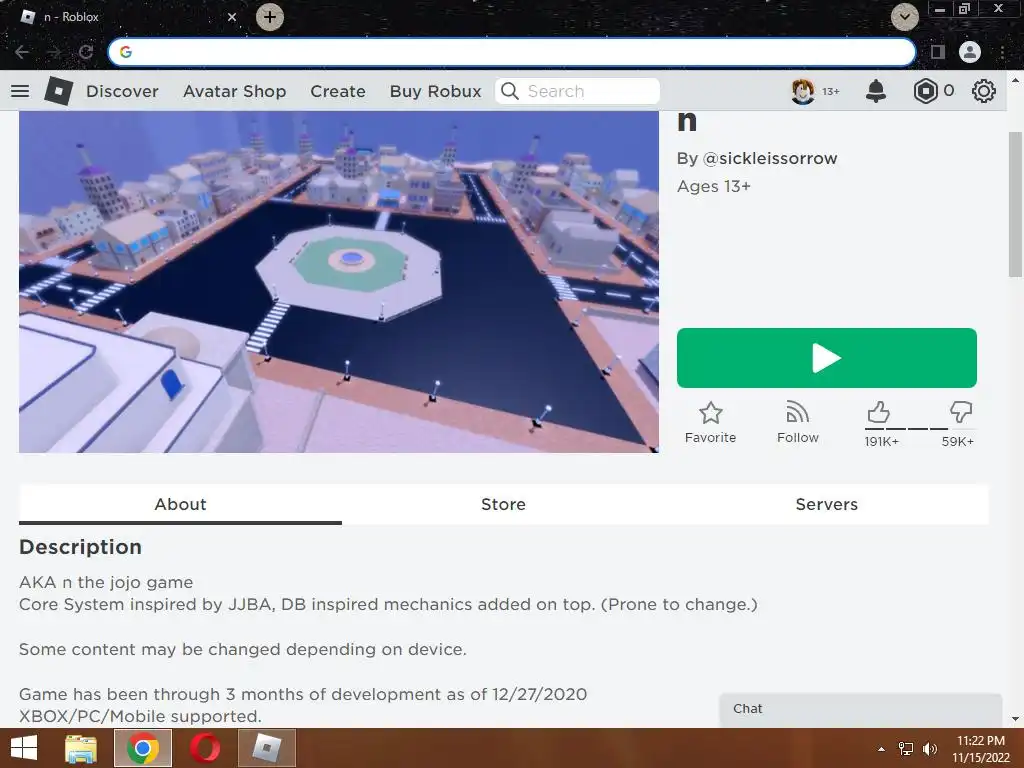Viewport: 1024px width, 768px height.
Task: Reload the browser page
Action: (x=86, y=52)
